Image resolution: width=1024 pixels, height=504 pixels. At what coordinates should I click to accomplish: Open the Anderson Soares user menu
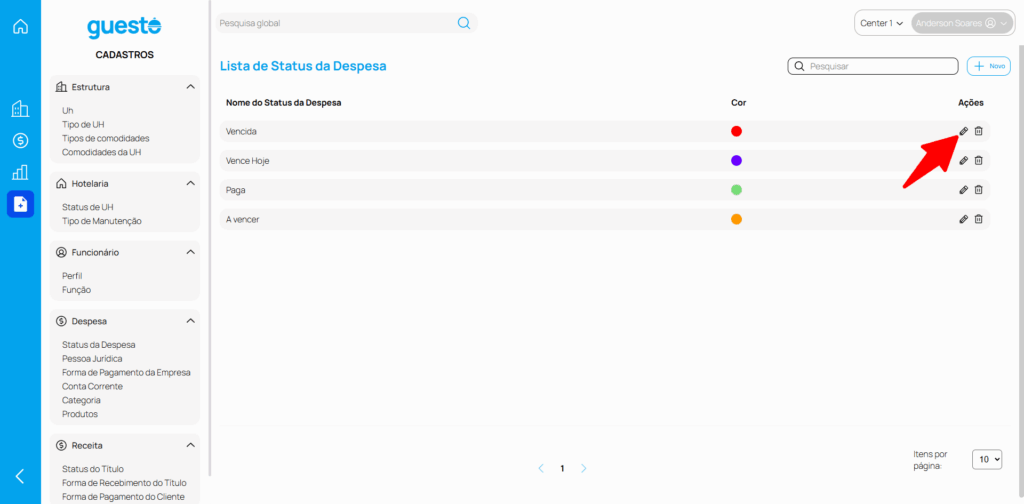(961, 23)
